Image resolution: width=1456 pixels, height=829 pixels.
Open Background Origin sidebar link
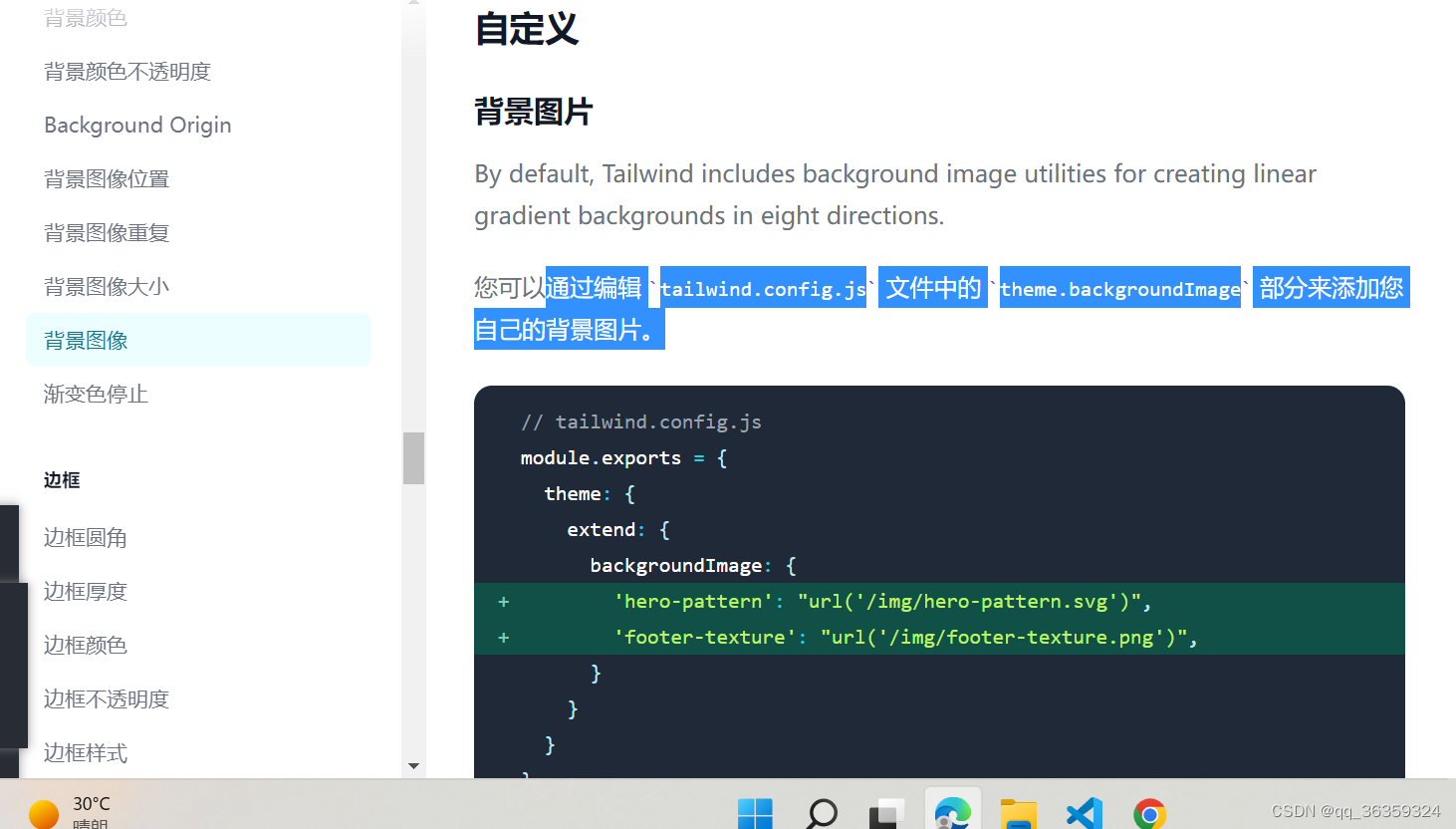coord(137,126)
